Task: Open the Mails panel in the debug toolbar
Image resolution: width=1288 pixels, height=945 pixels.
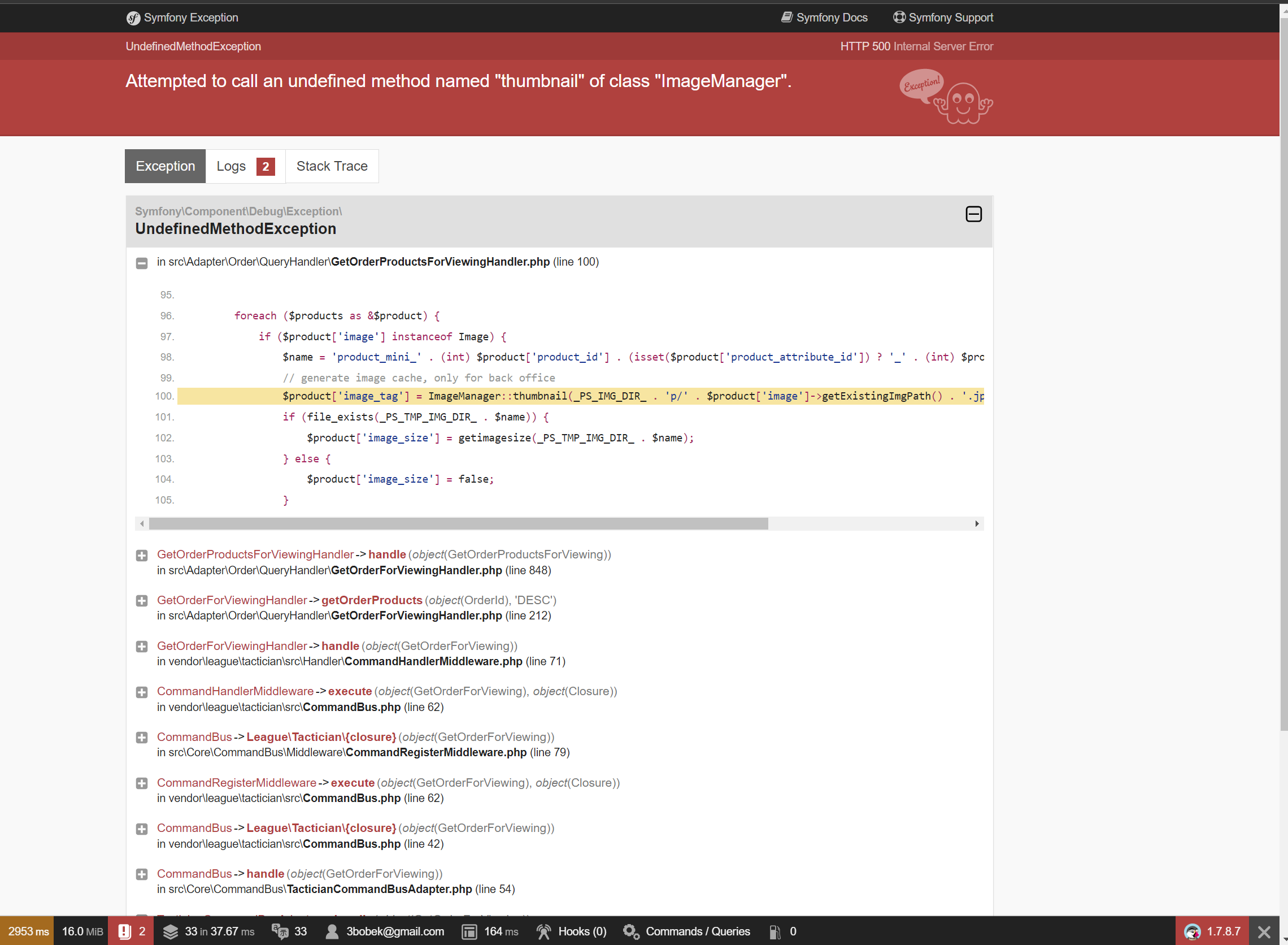Action: tap(782, 931)
